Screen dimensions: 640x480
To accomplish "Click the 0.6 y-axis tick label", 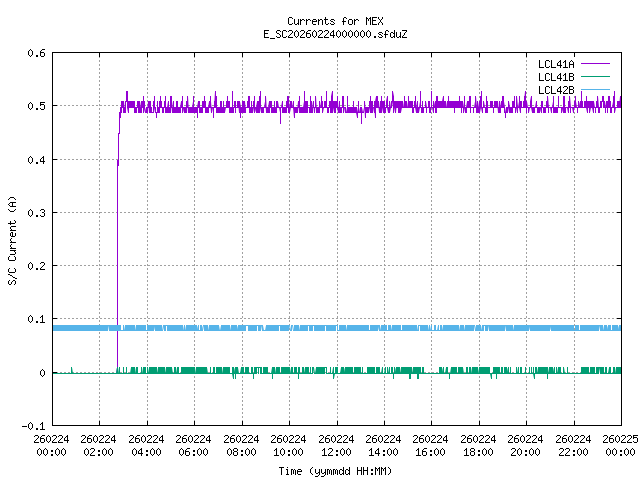I will pyautogui.click(x=35, y=53).
